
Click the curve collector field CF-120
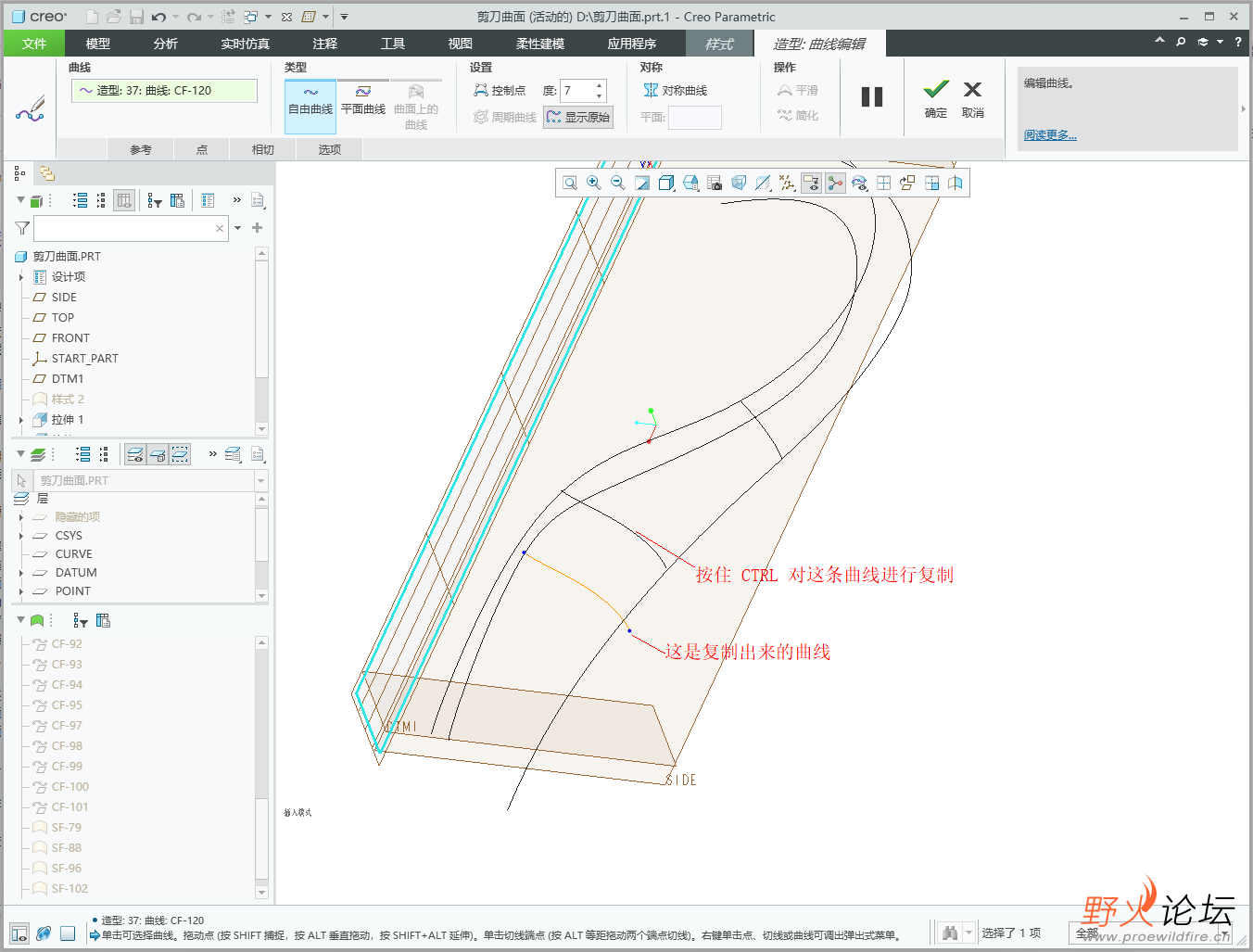(164, 90)
